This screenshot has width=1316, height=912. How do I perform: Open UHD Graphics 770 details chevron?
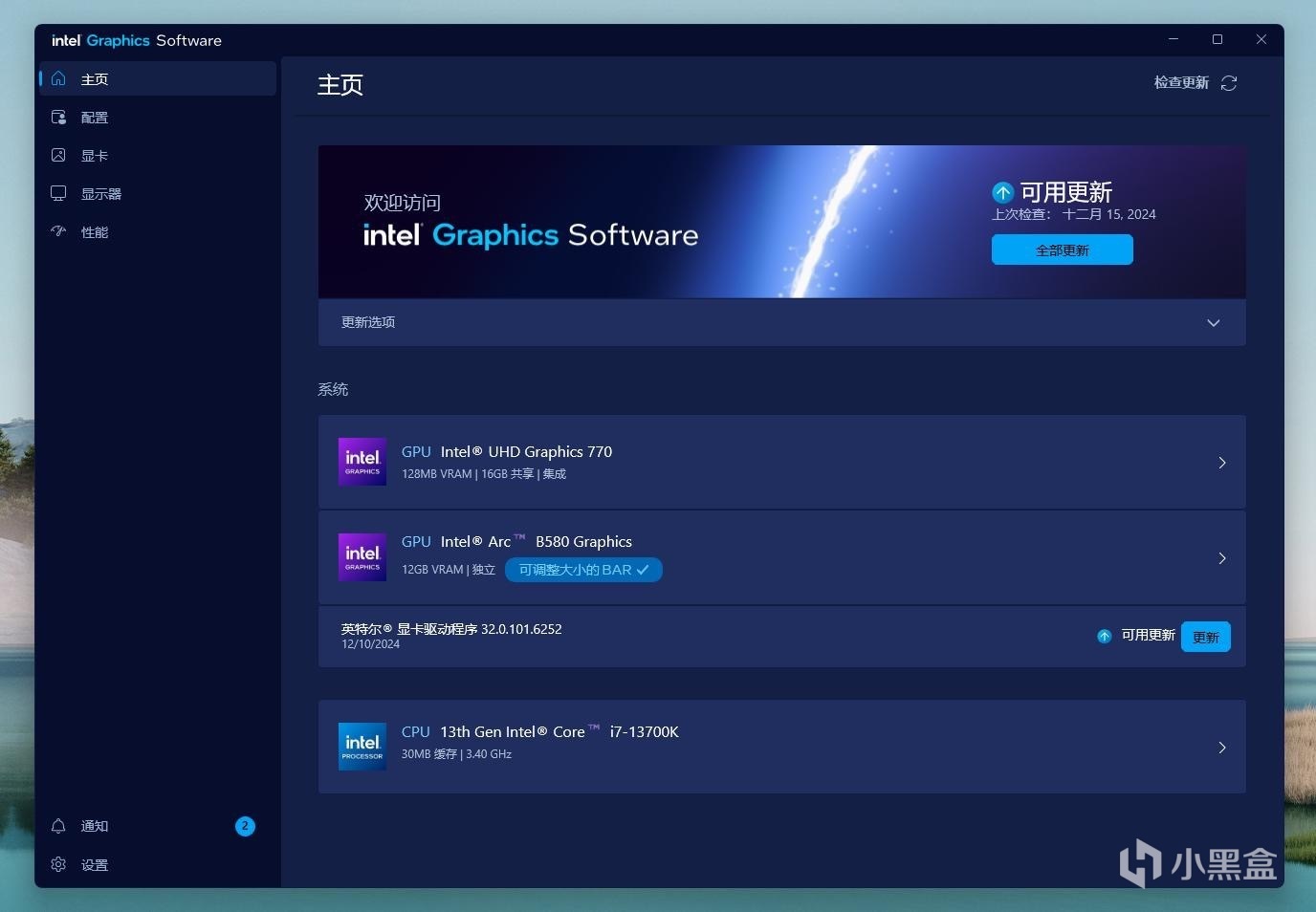1222,463
